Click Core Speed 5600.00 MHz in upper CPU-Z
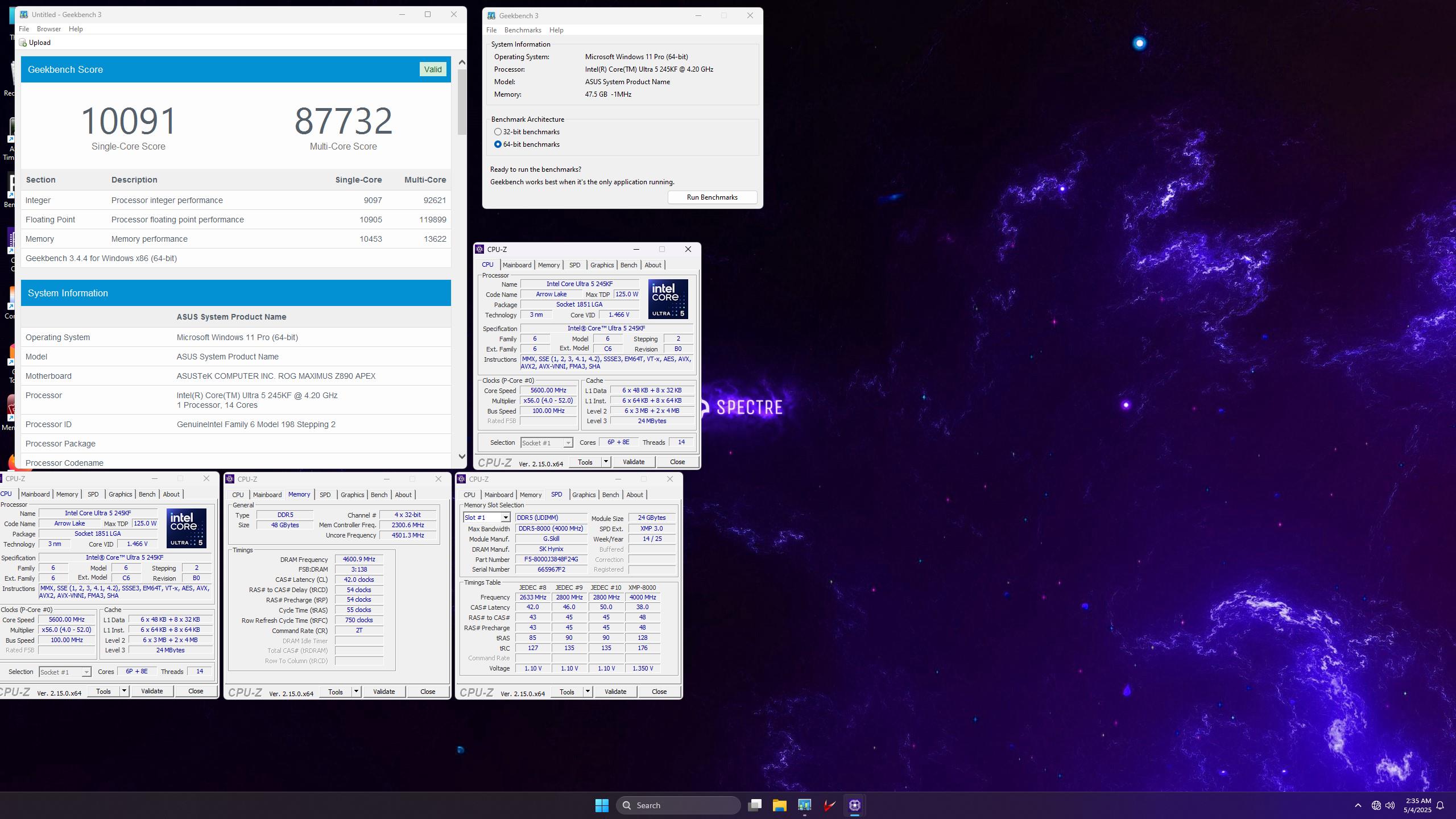 click(x=548, y=391)
